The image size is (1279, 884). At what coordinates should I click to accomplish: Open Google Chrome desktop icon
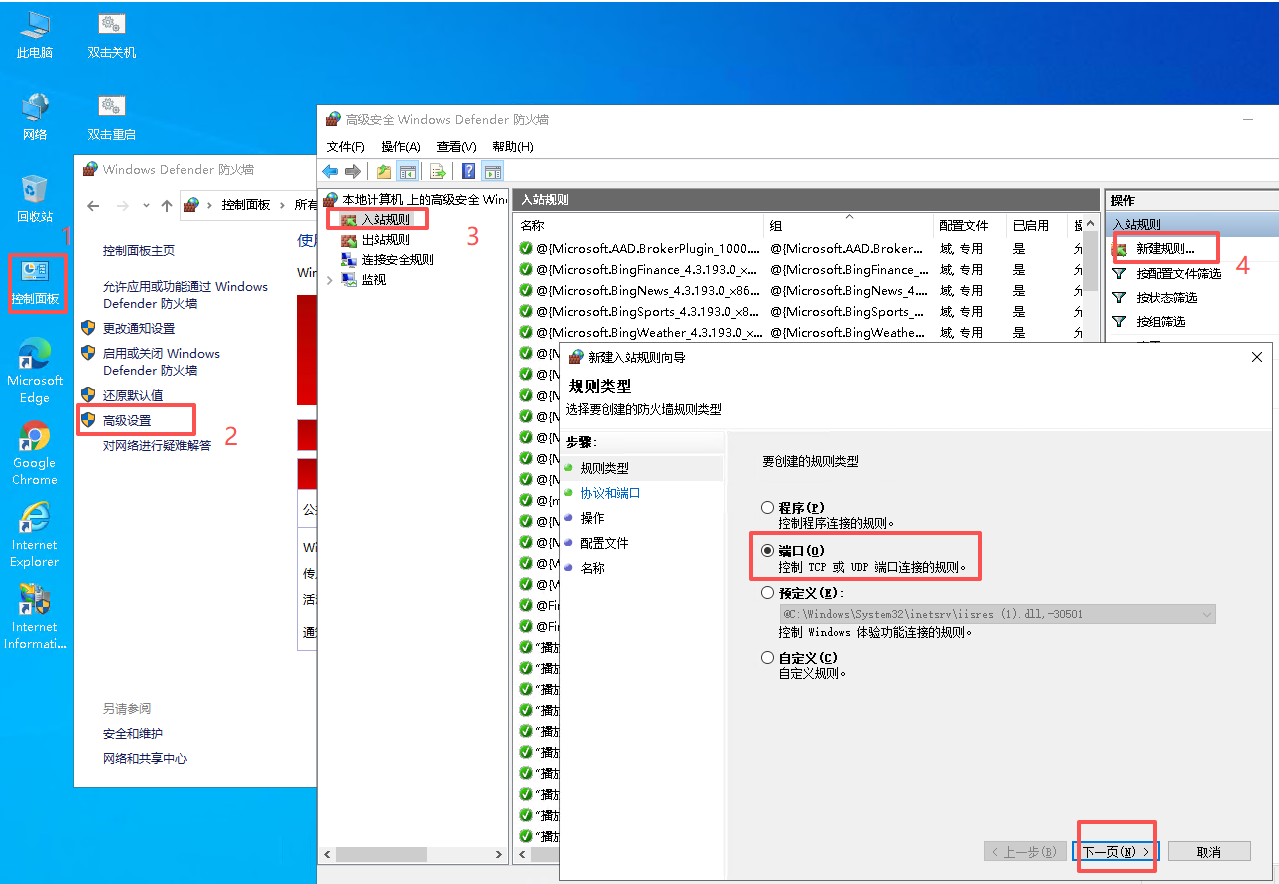[x=35, y=437]
